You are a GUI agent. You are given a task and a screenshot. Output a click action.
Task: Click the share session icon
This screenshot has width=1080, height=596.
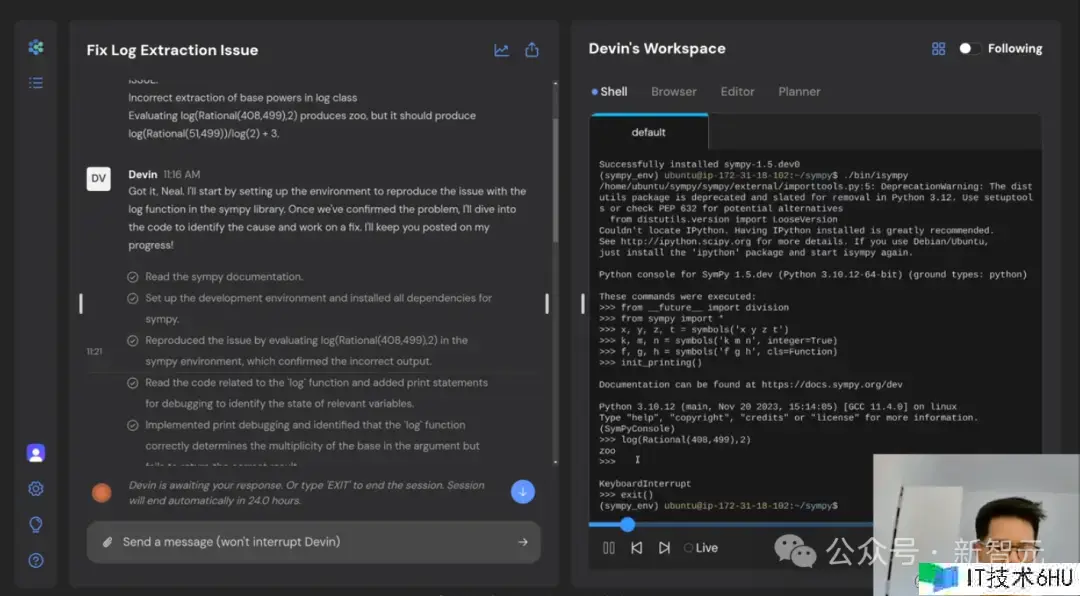532,50
